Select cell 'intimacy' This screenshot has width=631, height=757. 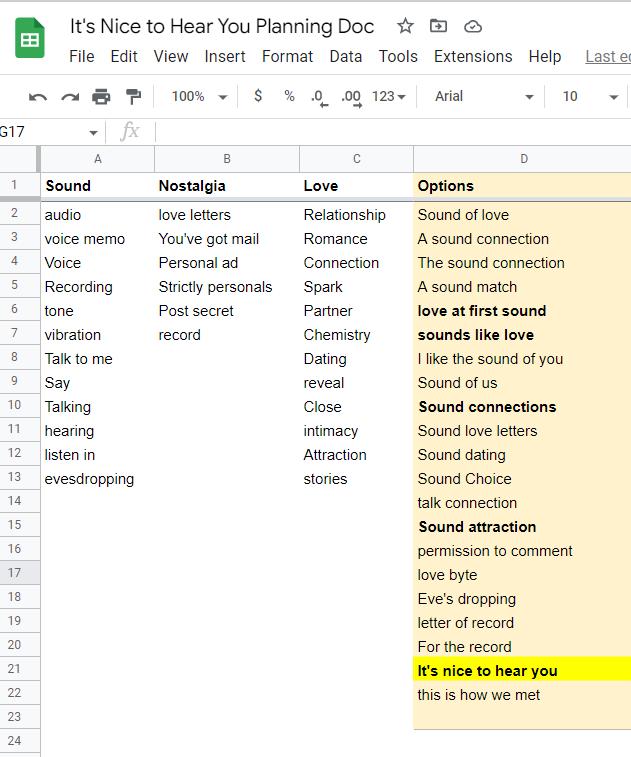[356, 431]
